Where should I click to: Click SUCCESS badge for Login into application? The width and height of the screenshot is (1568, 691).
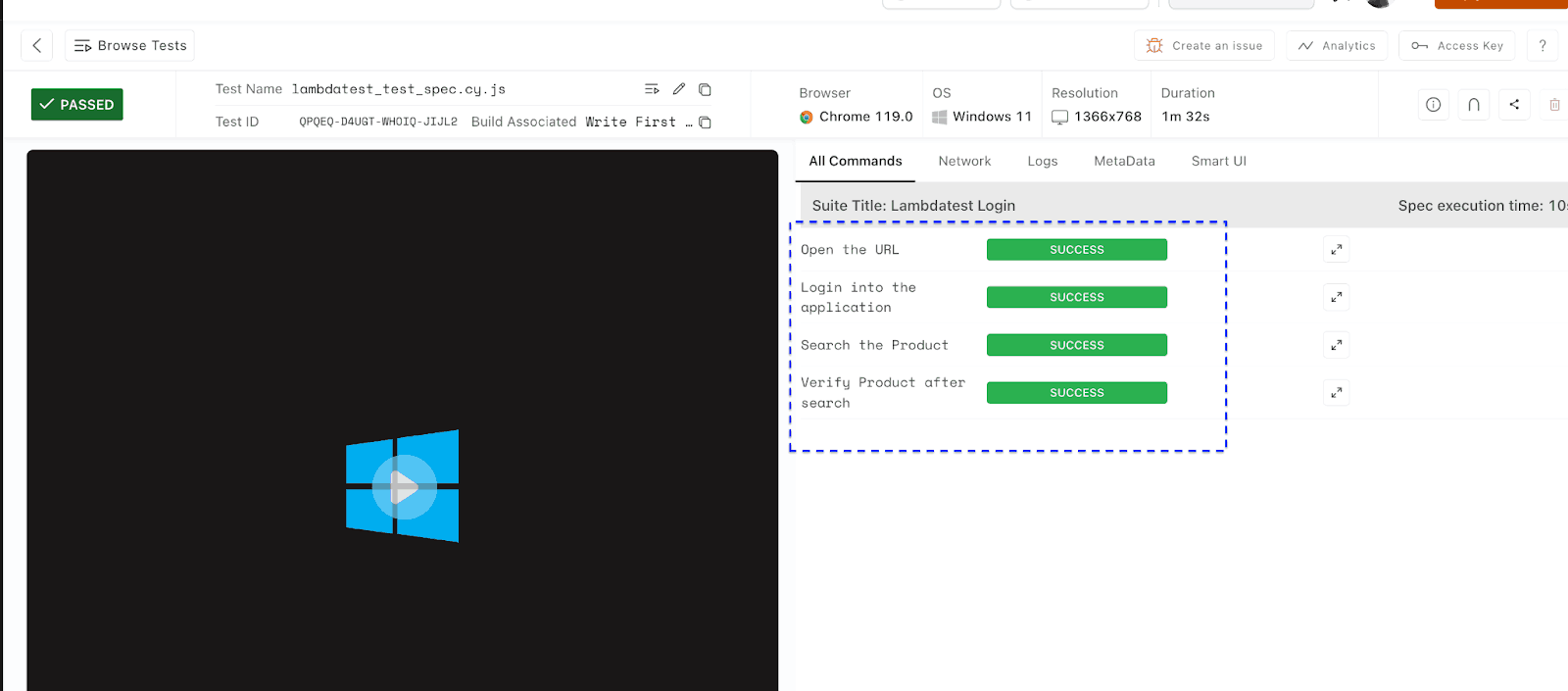[x=1077, y=297]
